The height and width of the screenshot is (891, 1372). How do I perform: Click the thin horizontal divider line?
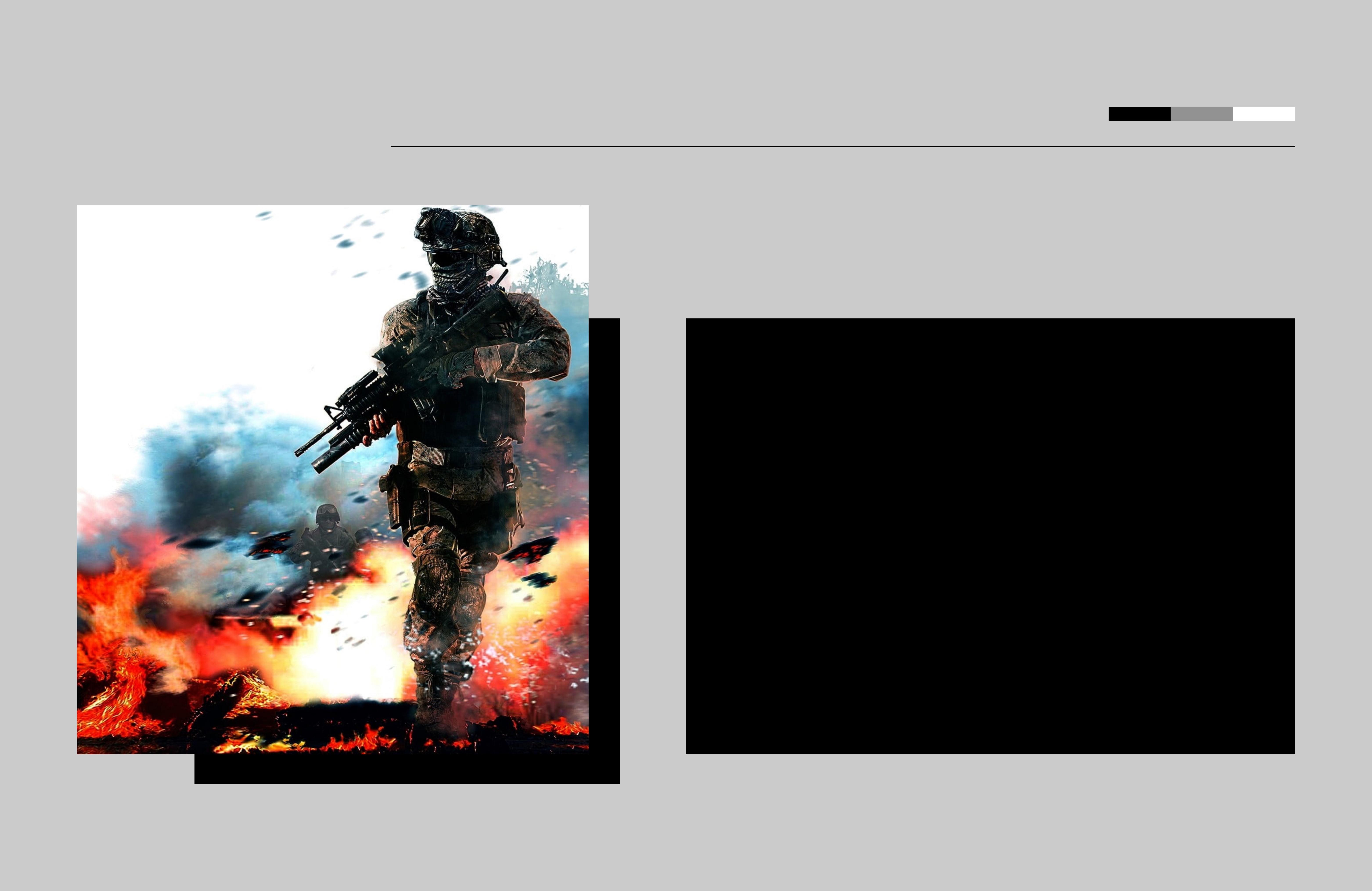[x=842, y=146]
